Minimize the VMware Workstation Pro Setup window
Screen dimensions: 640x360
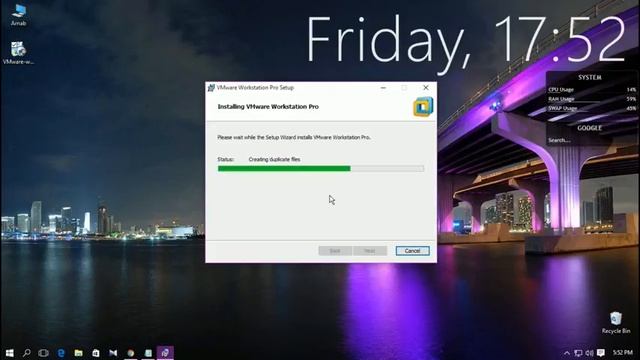click(x=383, y=88)
